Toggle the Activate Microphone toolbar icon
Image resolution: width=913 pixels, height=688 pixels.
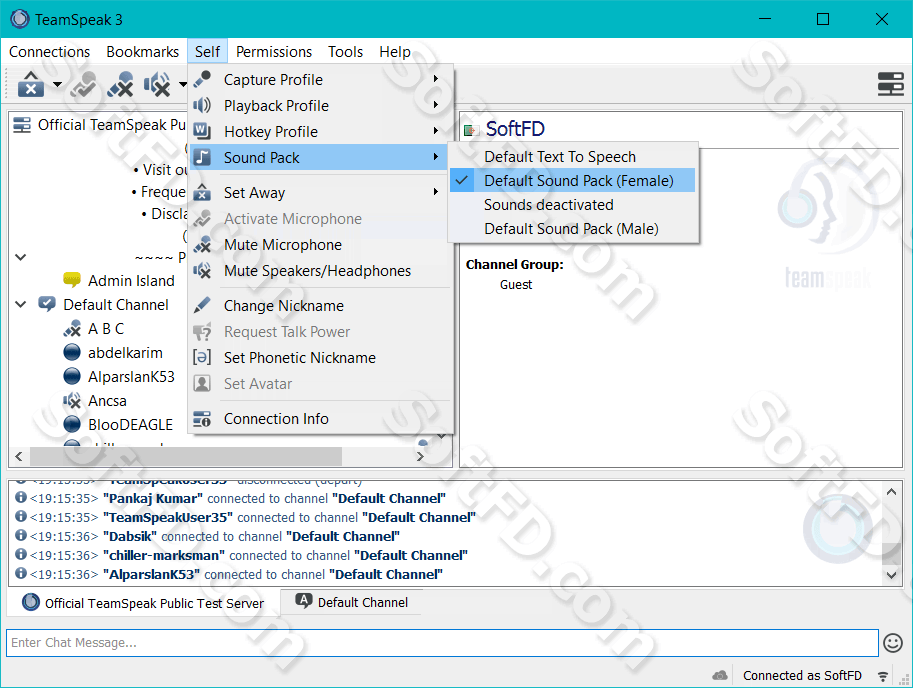(x=83, y=84)
